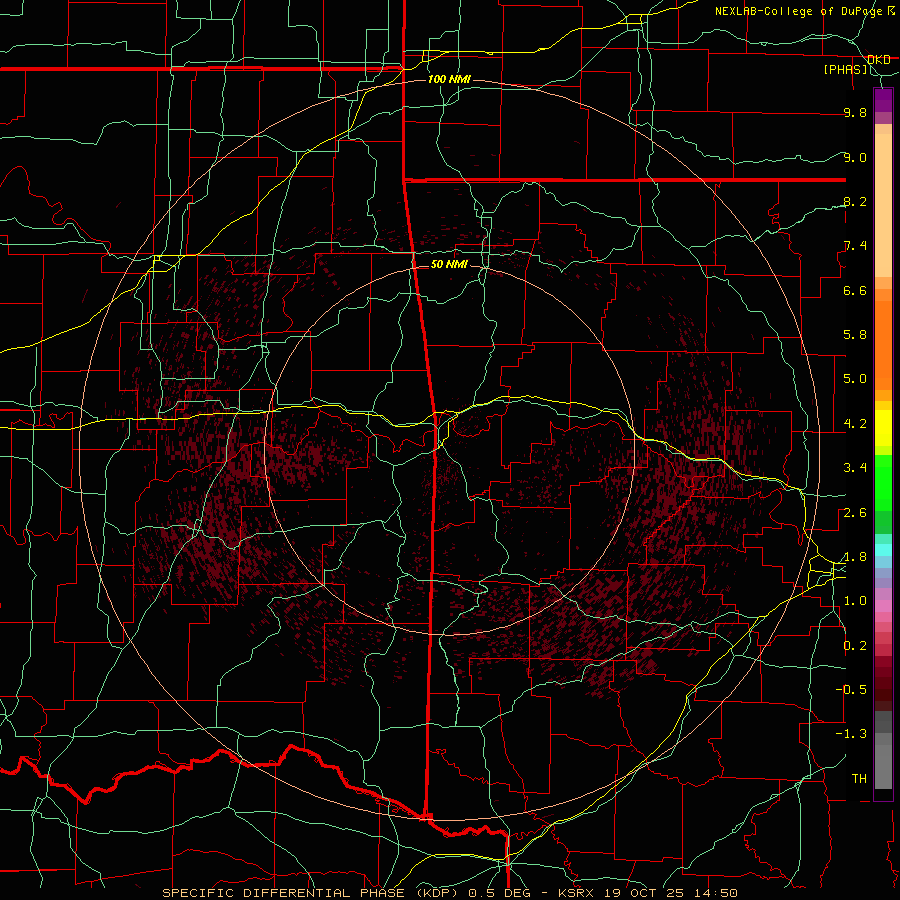The image size is (900, 900).
Task: Click the TH threshold label
Action: point(859,779)
